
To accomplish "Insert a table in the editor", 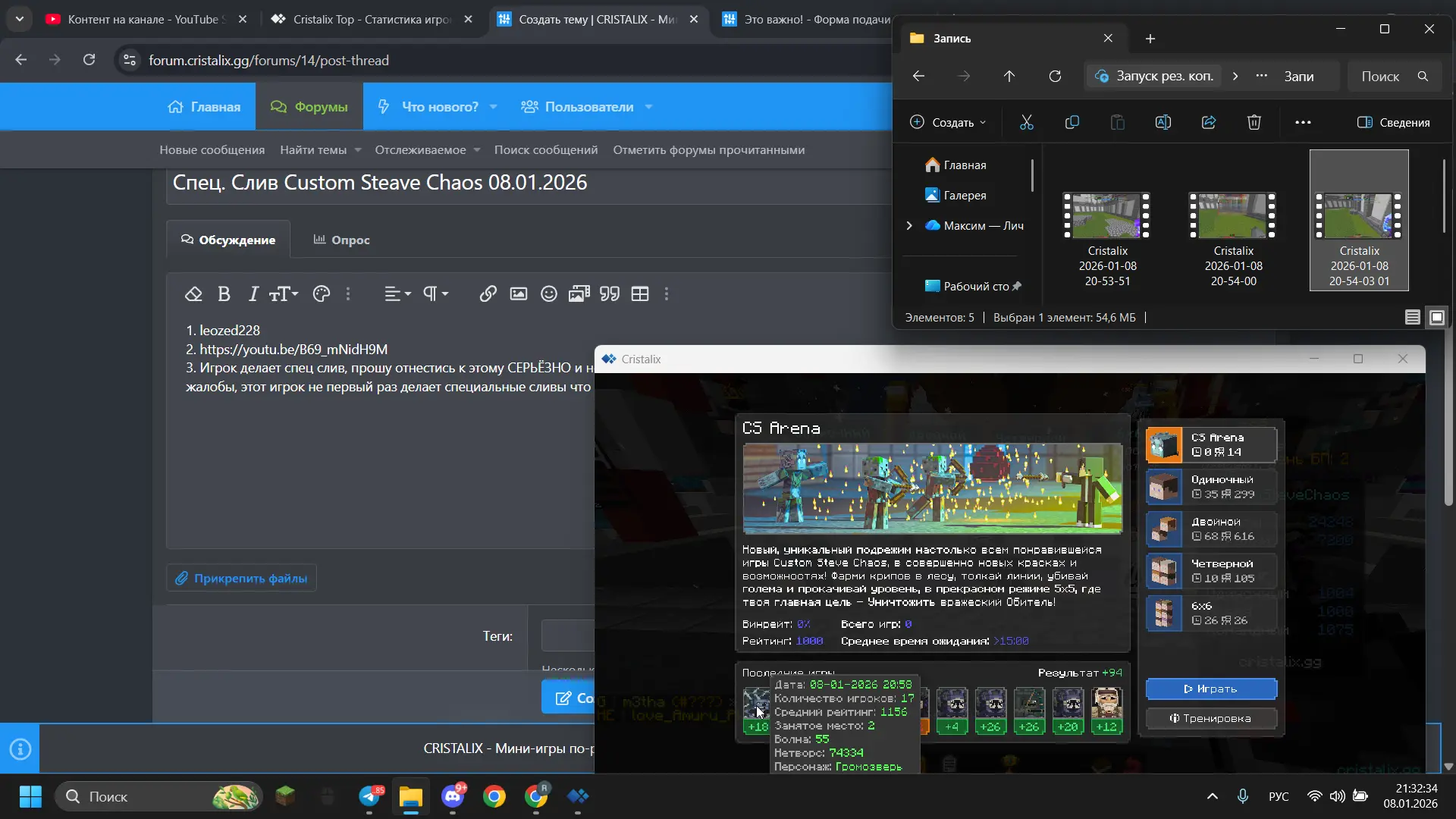I will [x=640, y=294].
